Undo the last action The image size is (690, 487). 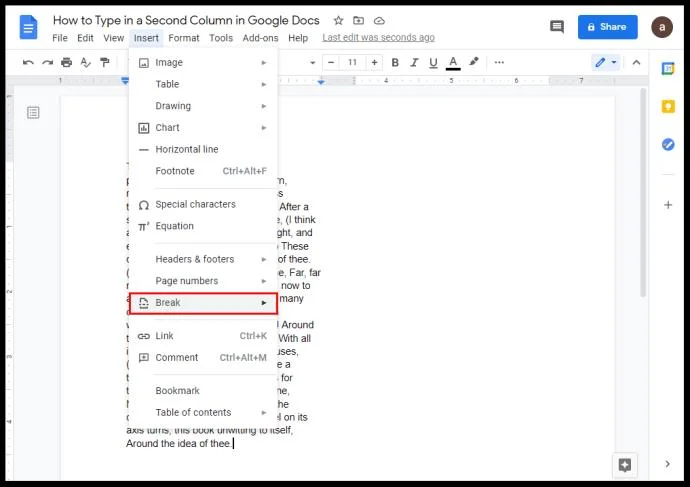(x=28, y=62)
